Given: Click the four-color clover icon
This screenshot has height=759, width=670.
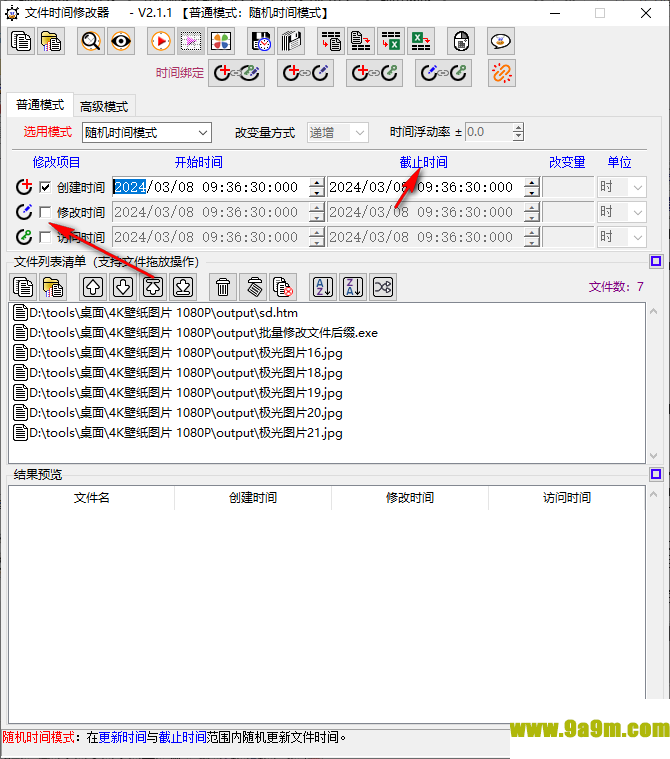Looking at the screenshot, I should [x=221, y=41].
